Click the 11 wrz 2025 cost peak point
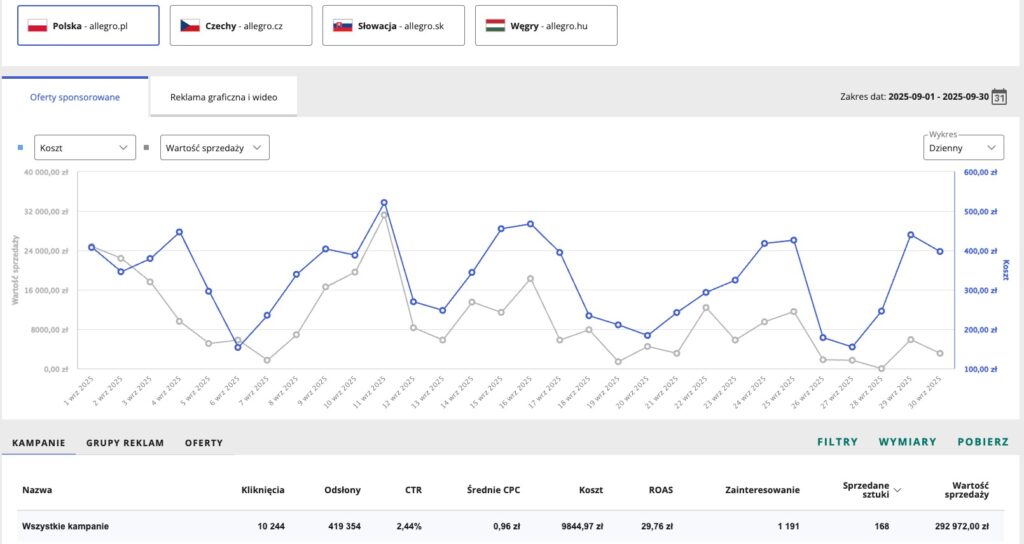The image size is (1024, 544). tap(384, 203)
